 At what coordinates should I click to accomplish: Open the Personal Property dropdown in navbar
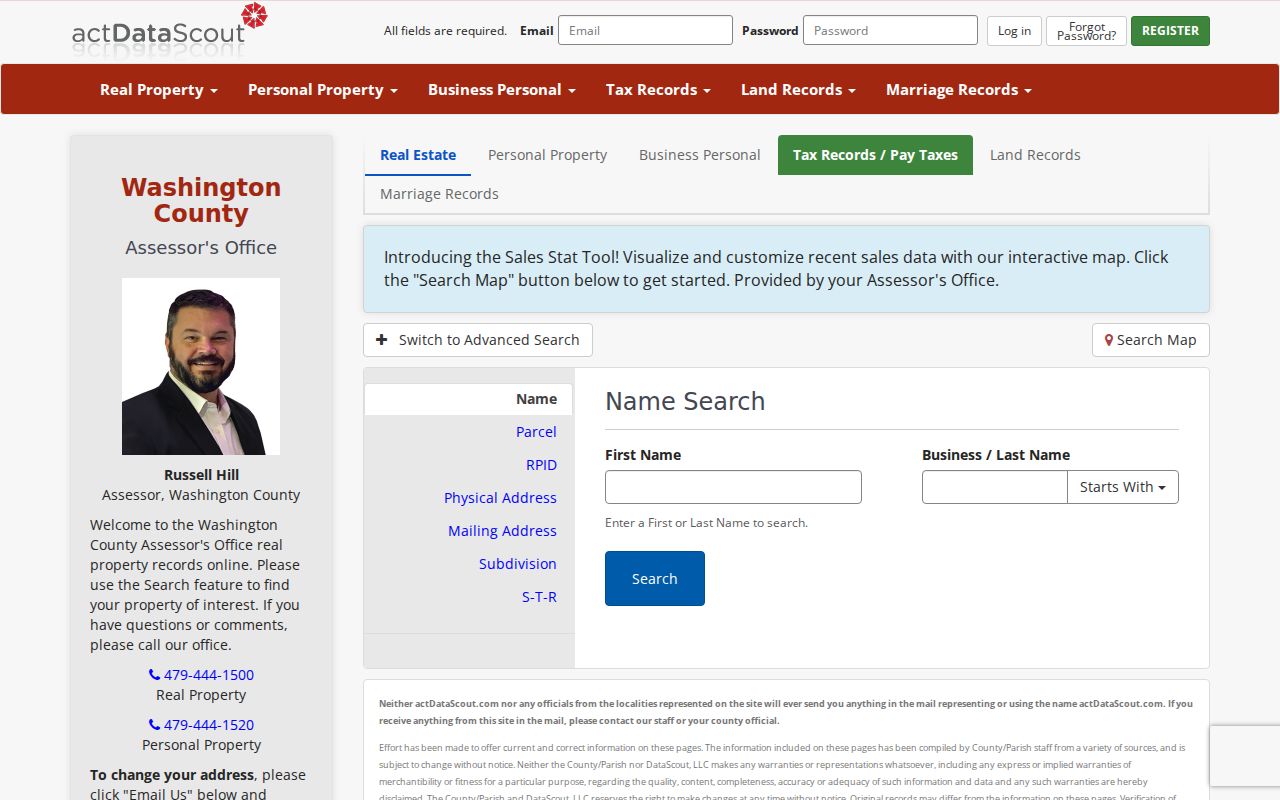click(x=323, y=89)
